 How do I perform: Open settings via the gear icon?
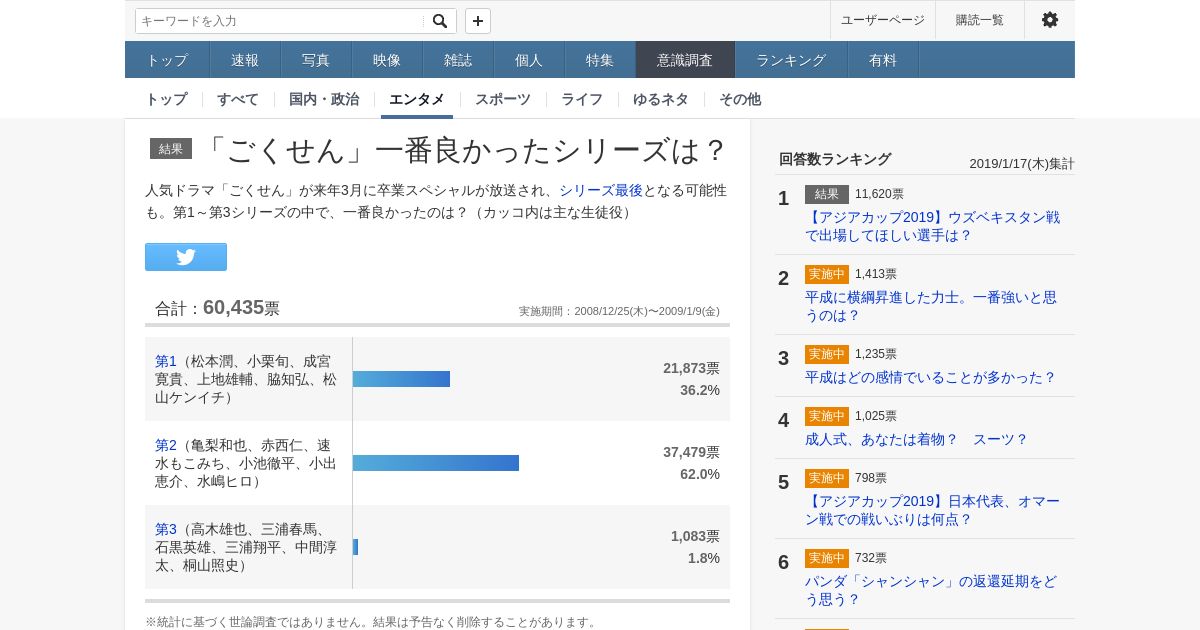1049,20
